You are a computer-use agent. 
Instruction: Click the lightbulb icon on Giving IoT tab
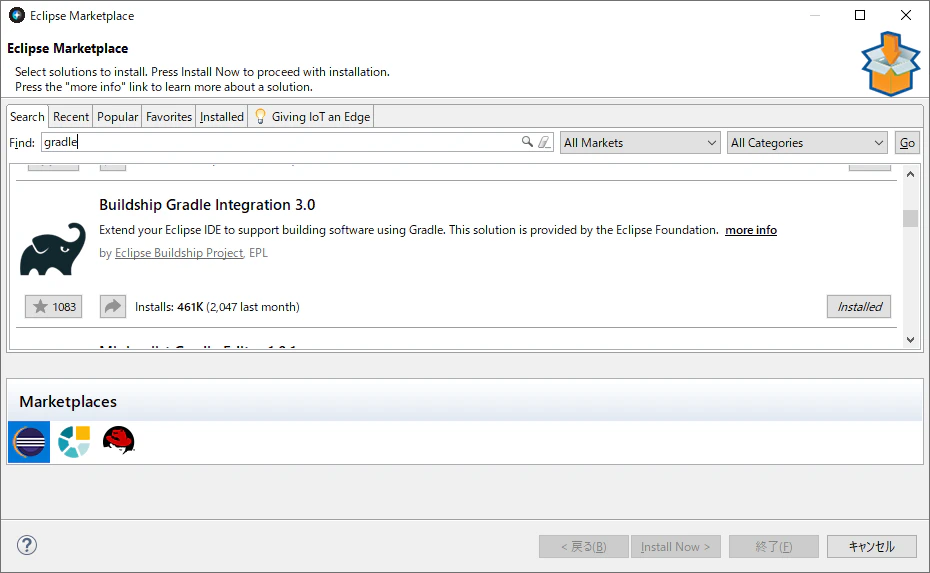click(260, 116)
